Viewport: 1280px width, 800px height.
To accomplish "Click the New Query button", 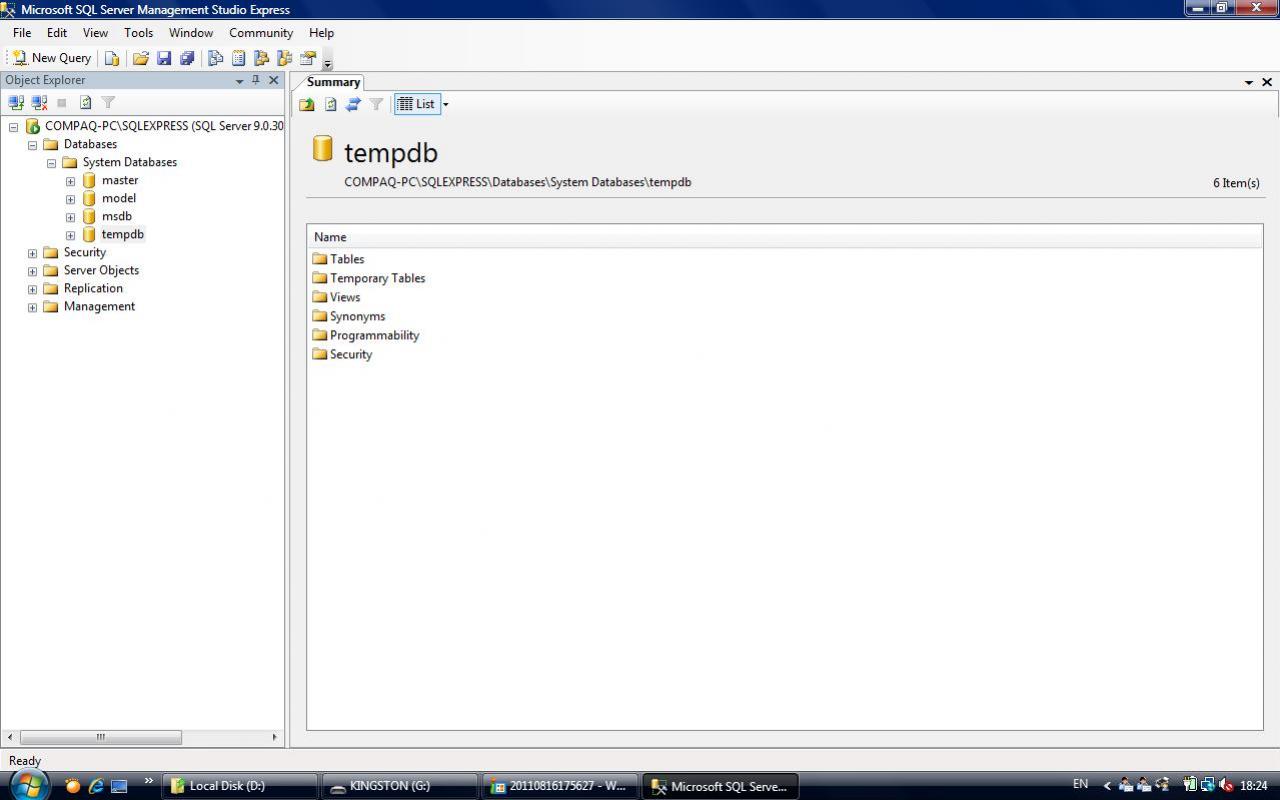I will pyautogui.click(x=51, y=58).
